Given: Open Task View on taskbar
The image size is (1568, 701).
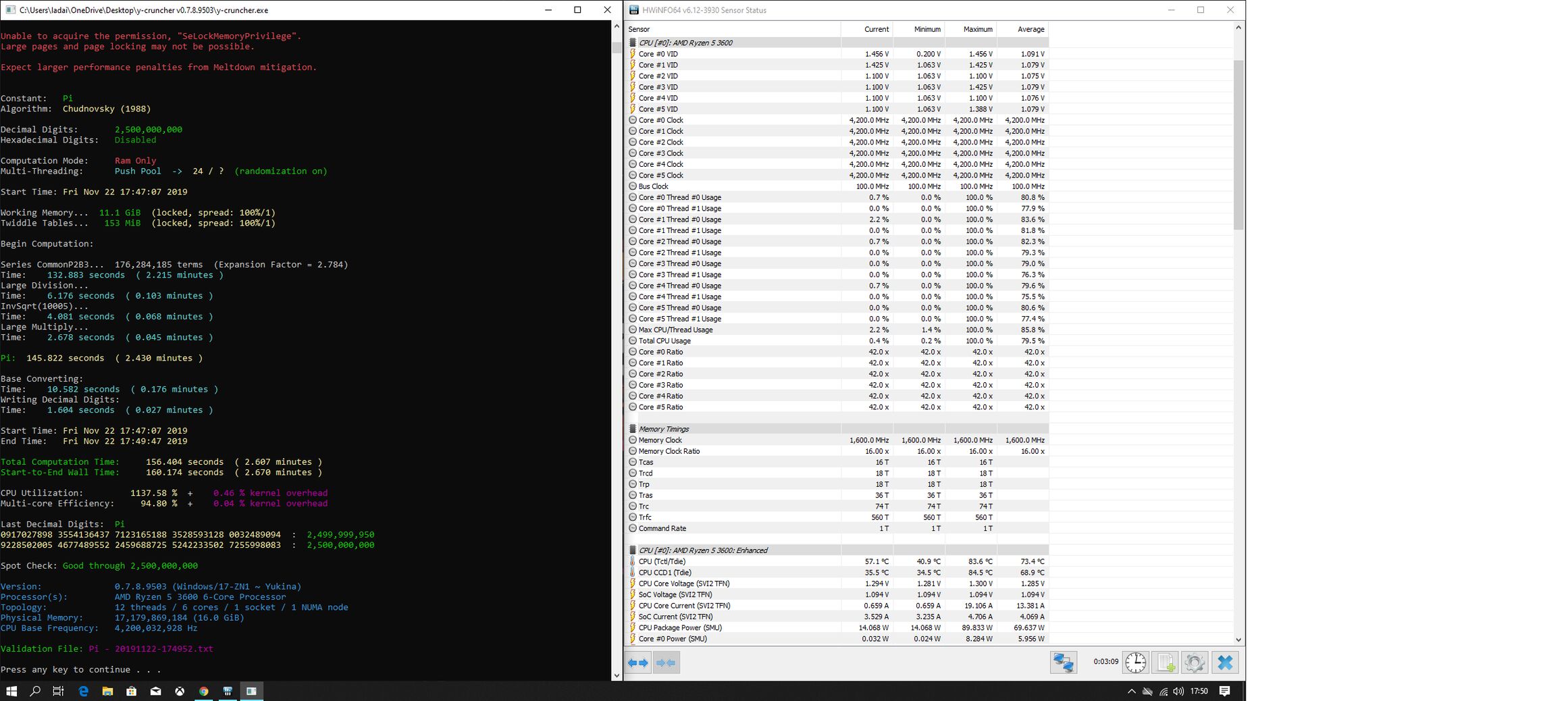Looking at the screenshot, I should (x=59, y=691).
